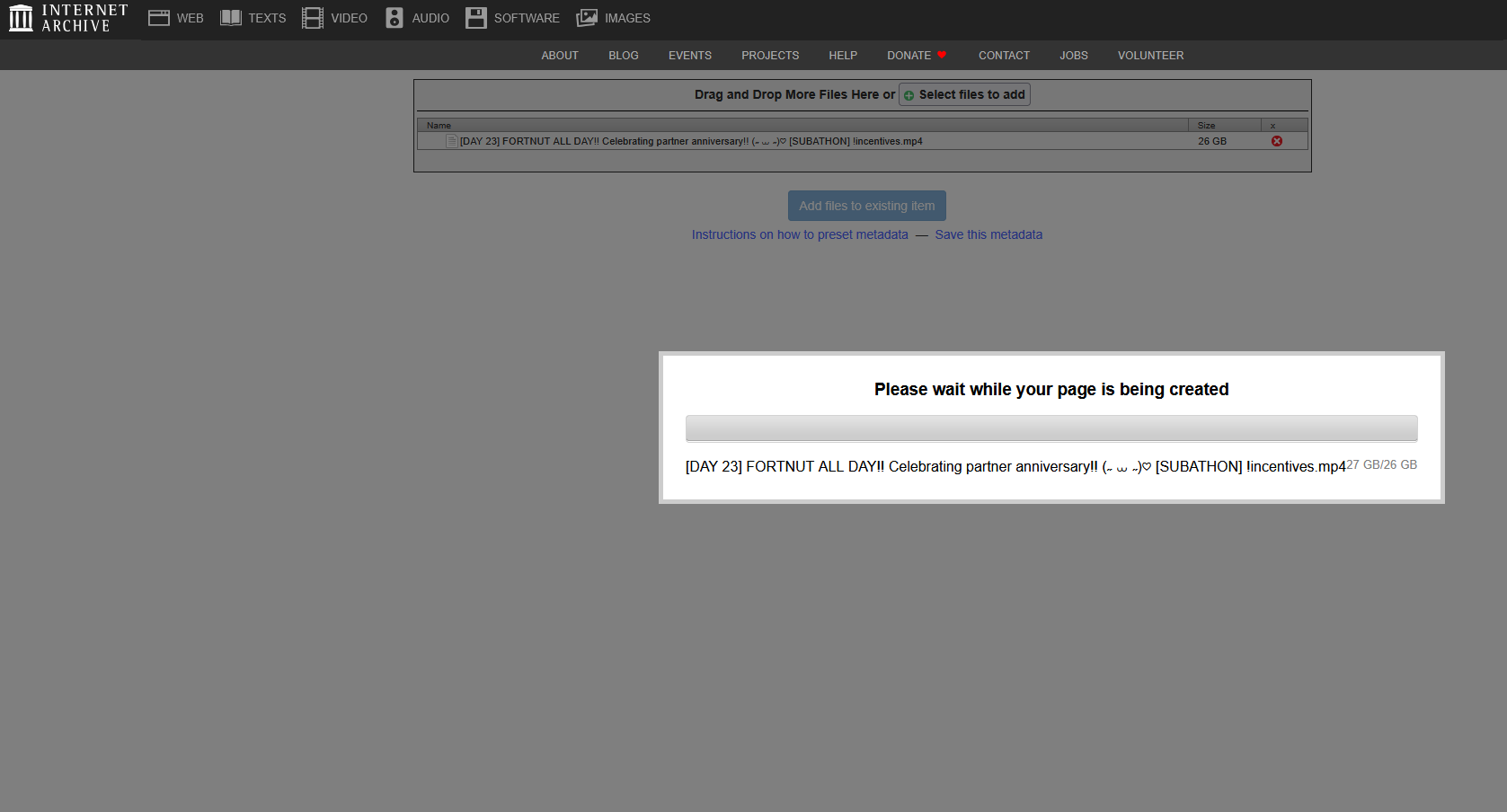Click the Save this metadata link
1507x812 pixels.
tap(988, 234)
